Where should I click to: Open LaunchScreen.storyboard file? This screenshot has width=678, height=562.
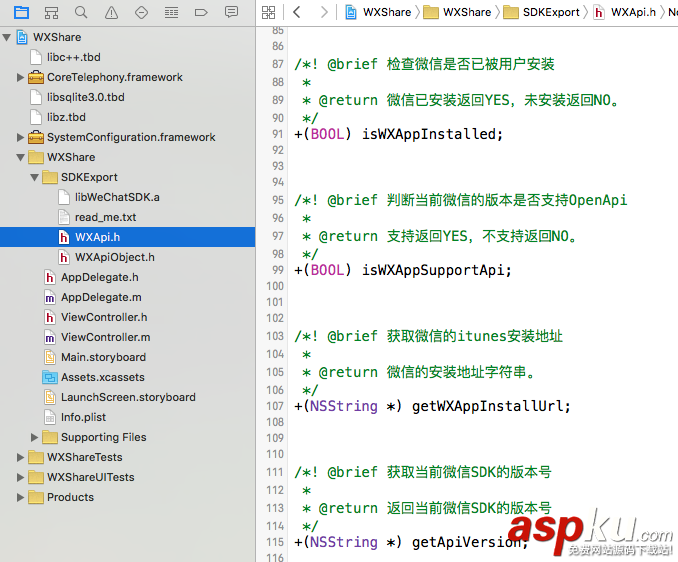[128, 397]
